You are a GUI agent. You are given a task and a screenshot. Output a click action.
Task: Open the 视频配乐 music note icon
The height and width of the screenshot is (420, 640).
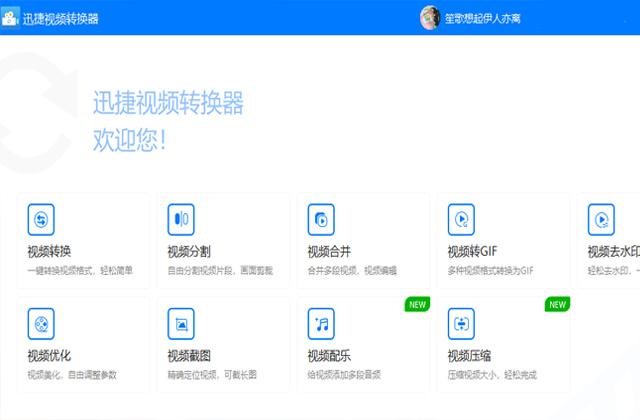[321, 324]
